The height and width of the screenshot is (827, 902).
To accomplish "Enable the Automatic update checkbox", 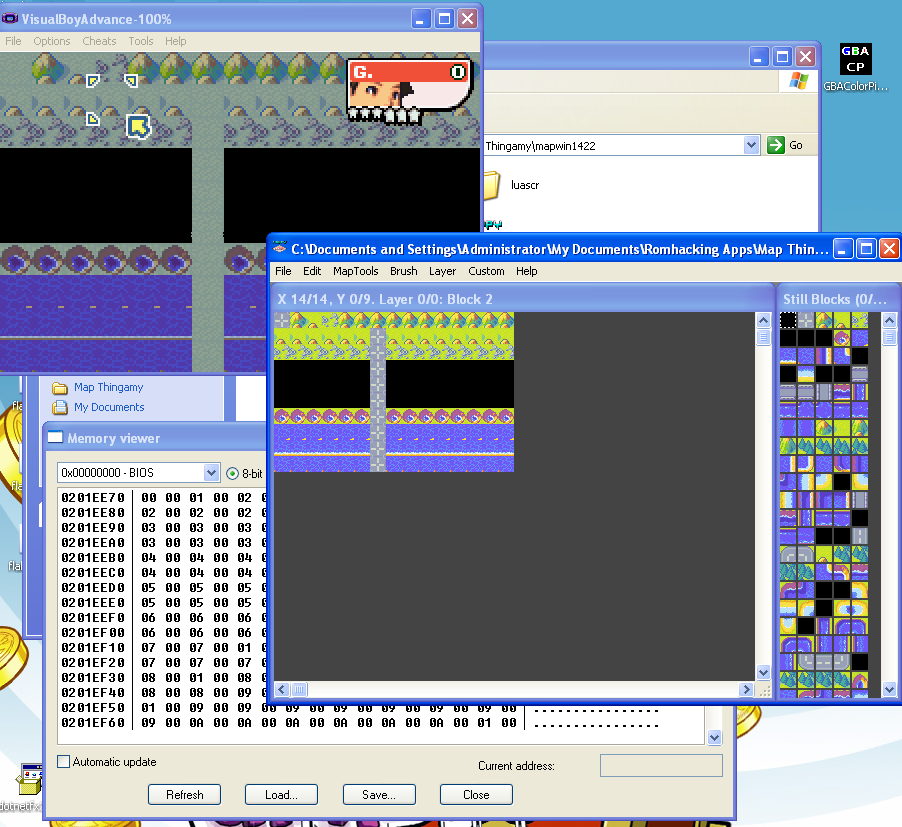I will [x=64, y=761].
